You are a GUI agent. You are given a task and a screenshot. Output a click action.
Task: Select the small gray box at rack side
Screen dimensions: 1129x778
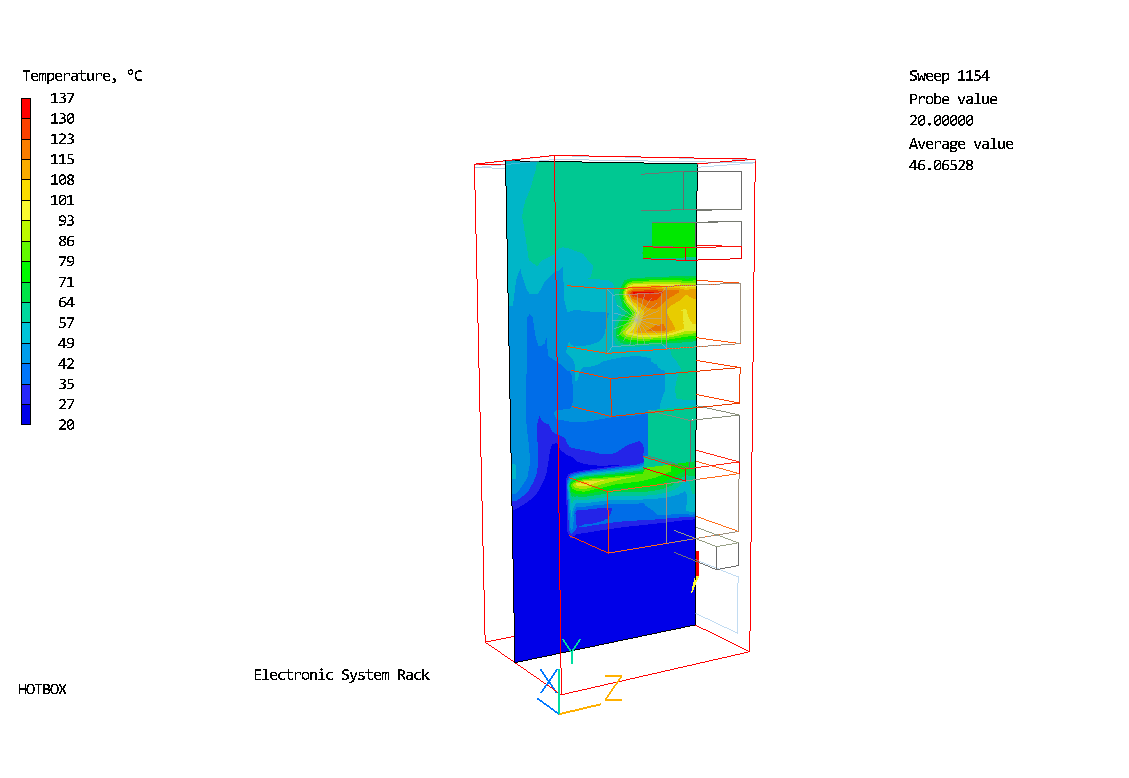718,553
